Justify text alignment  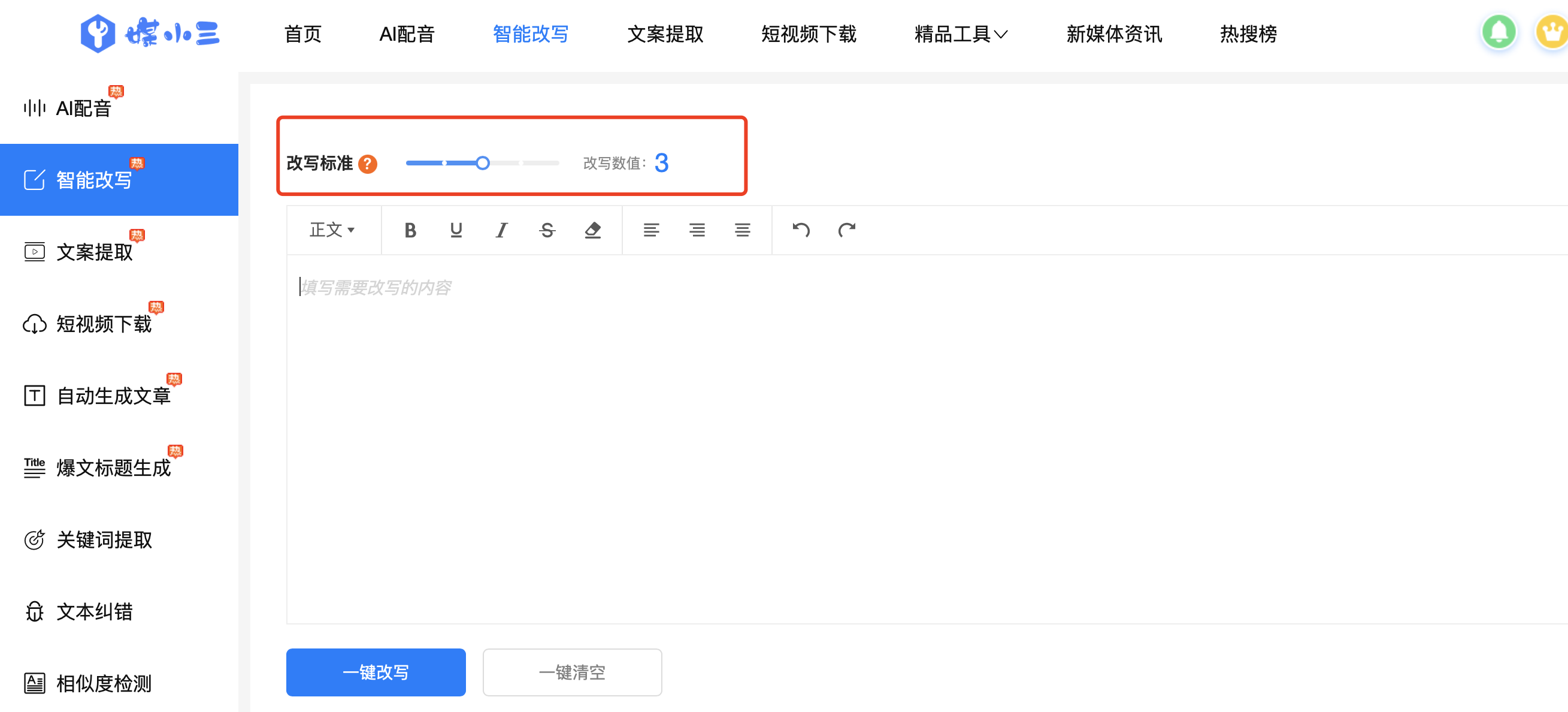pos(742,230)
